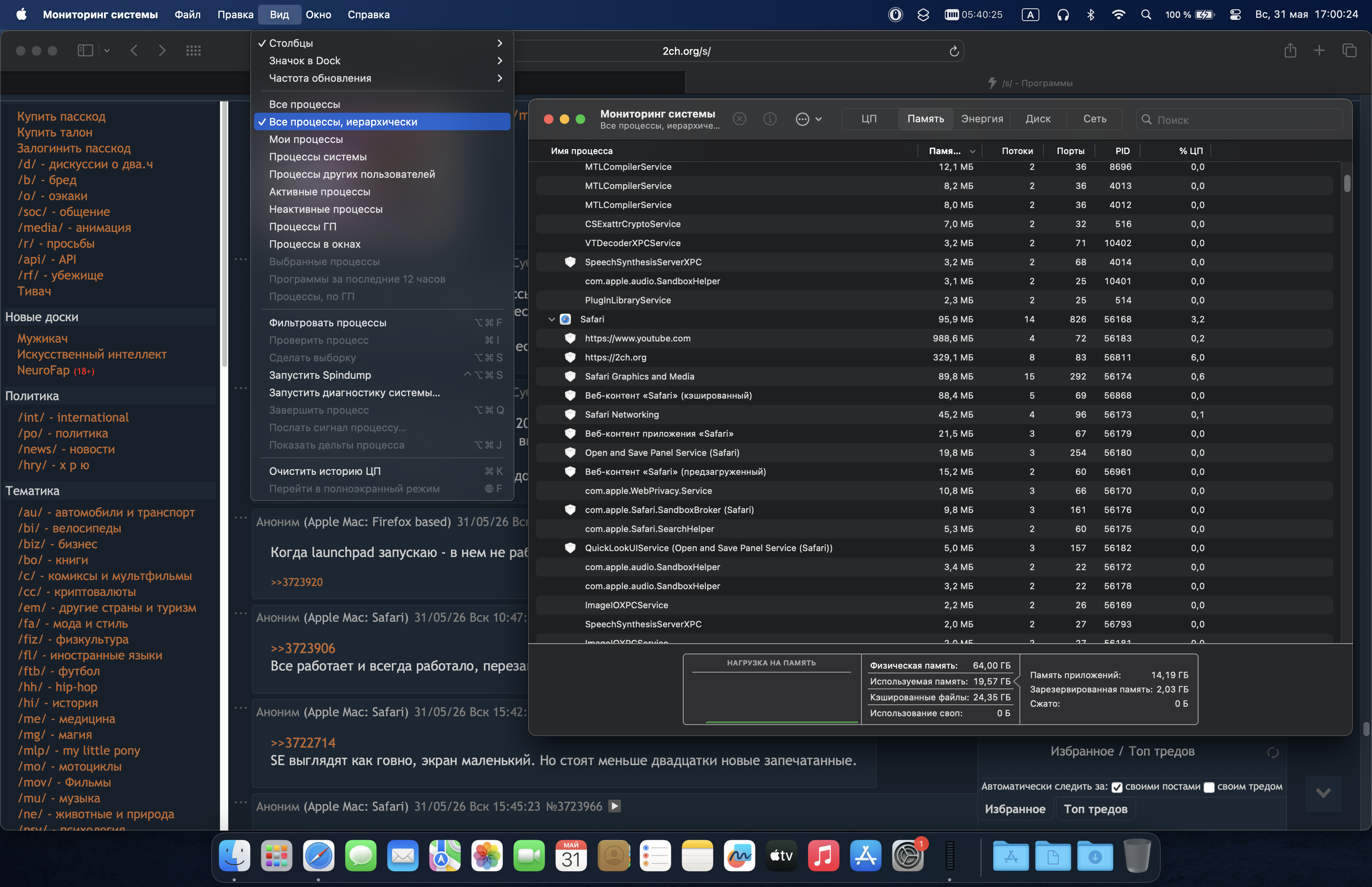Image resolution: width=1372 pixels, height=887 pixels.
Task: Launch Music from the Dock
Action: point(823,856)
